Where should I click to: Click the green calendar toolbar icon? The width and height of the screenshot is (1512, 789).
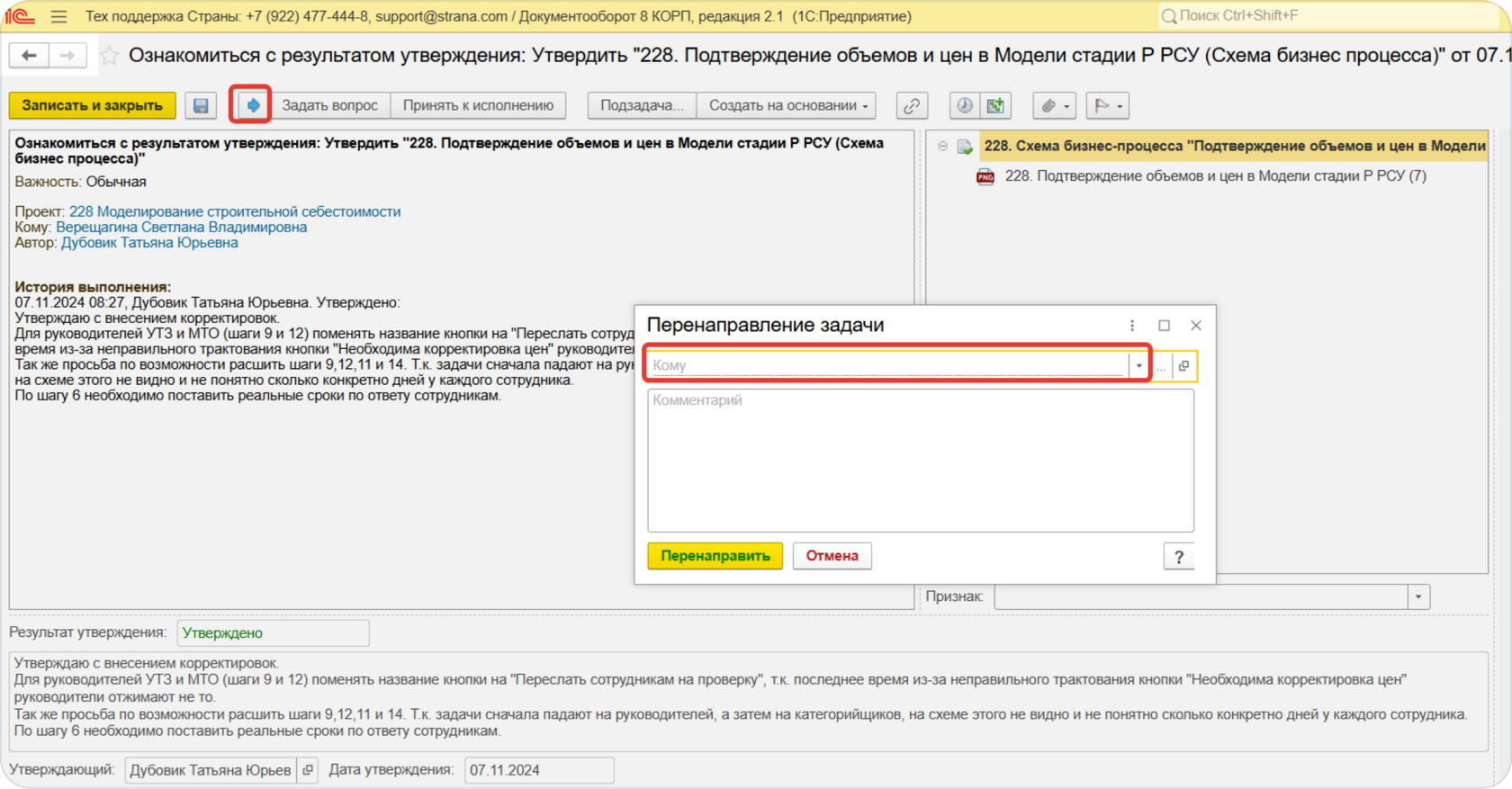pos(995,106)
